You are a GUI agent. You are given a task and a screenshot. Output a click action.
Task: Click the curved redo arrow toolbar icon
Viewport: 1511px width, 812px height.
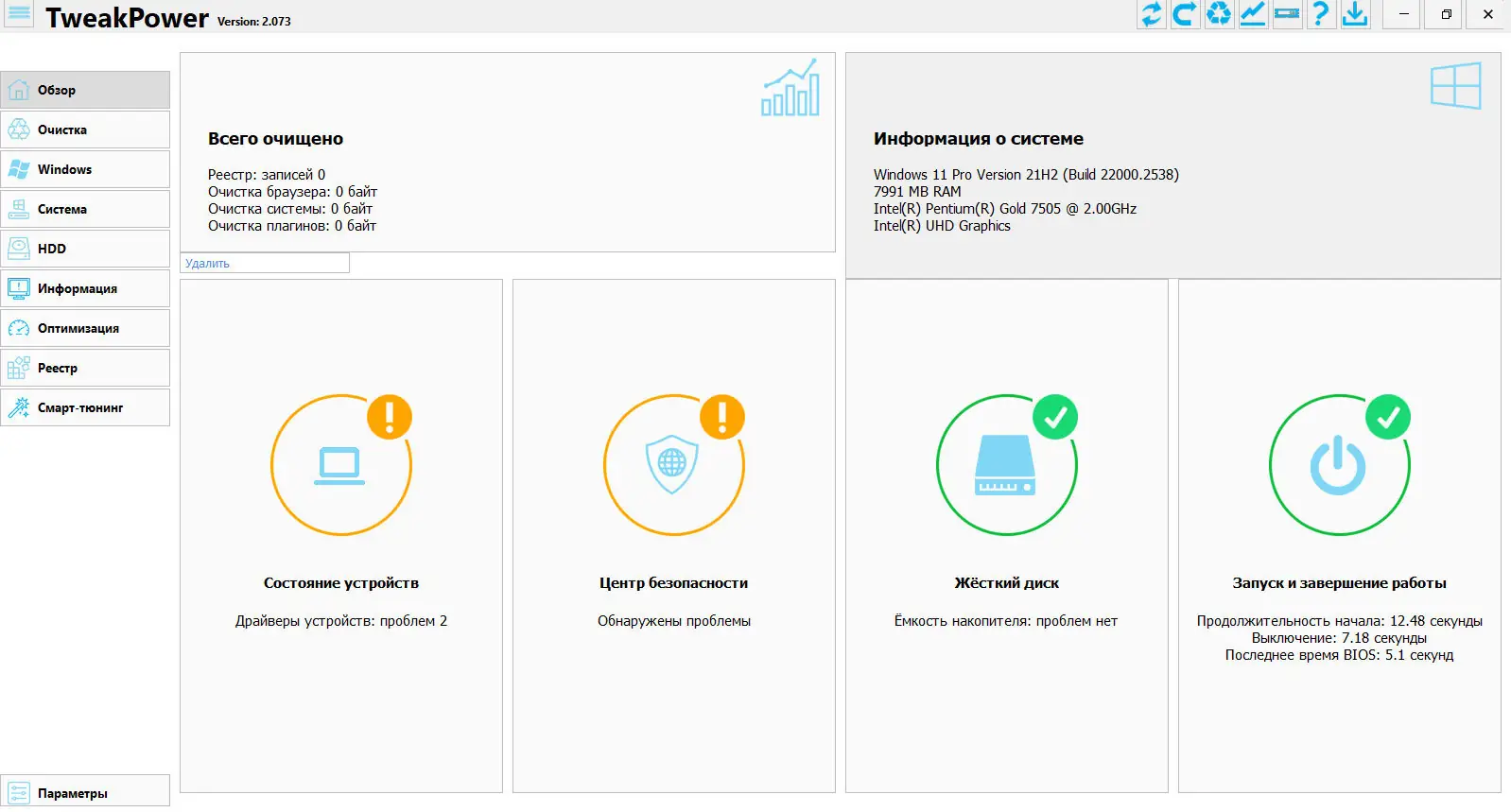pyautogui.click(x=1185, y=14)
